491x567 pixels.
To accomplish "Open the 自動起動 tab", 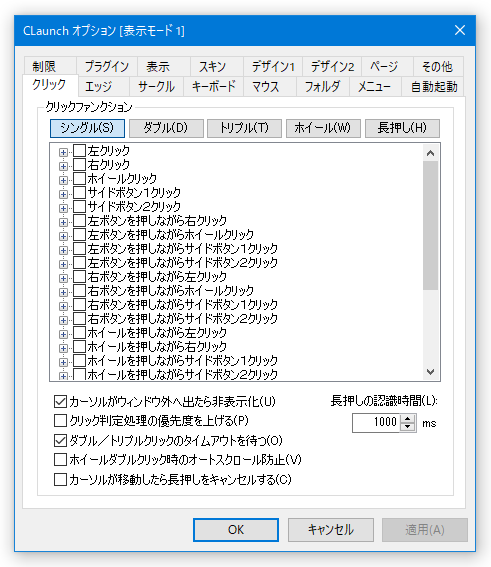I will pos(434,87).
